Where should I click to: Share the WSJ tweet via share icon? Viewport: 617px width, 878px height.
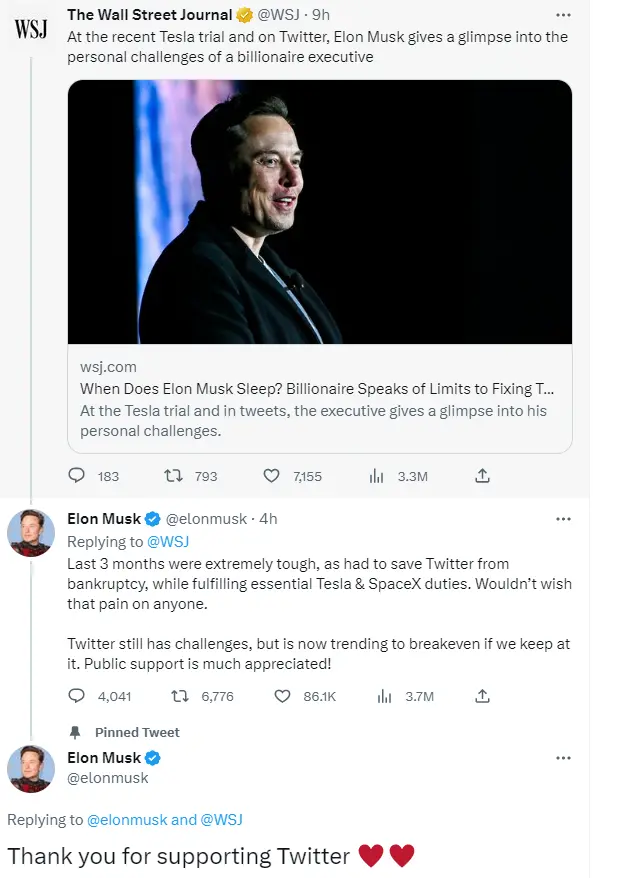click(482, 476)
